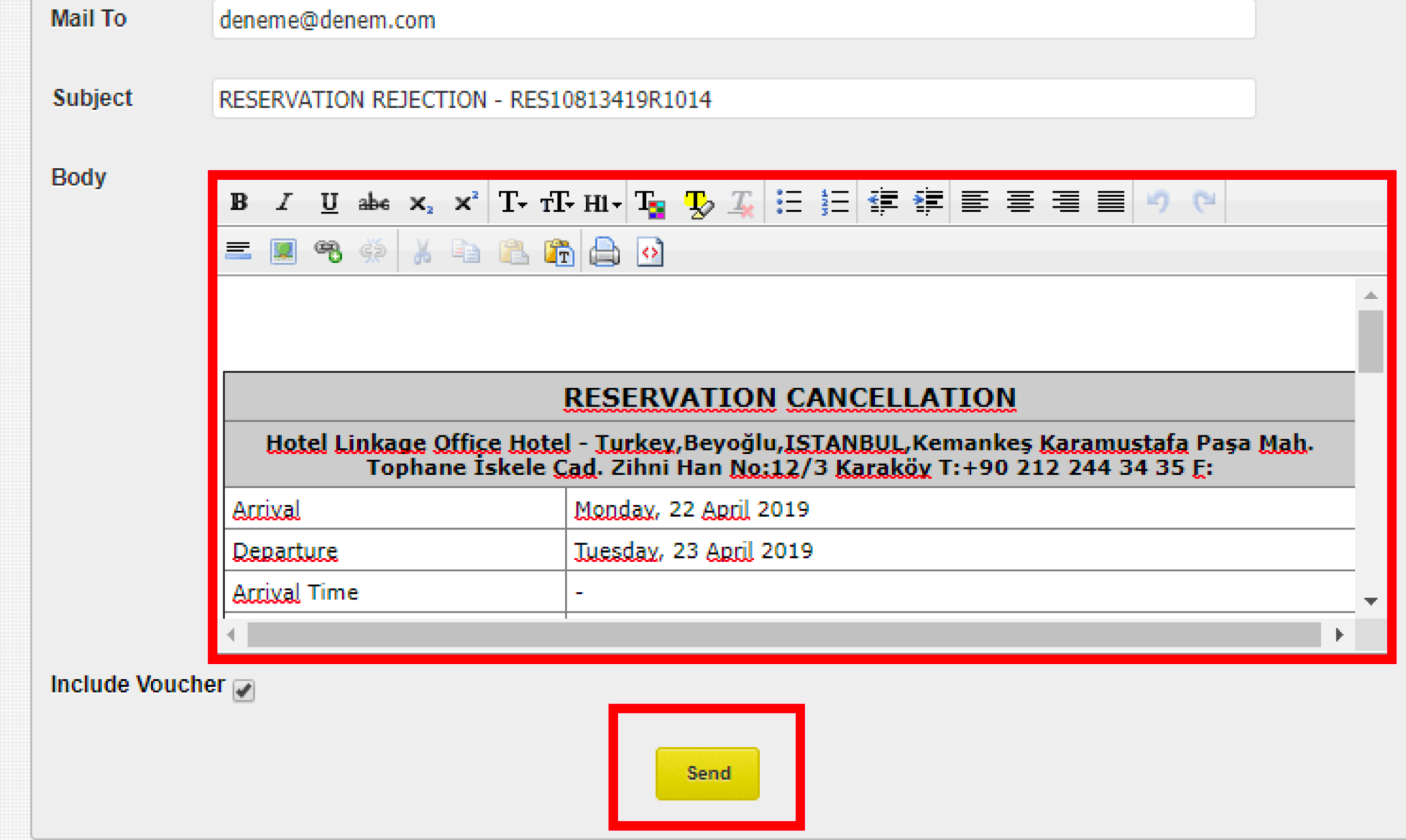1406x840 pixels.
Task: Insert a hyperlink with link icon
Action: point(328,251)
